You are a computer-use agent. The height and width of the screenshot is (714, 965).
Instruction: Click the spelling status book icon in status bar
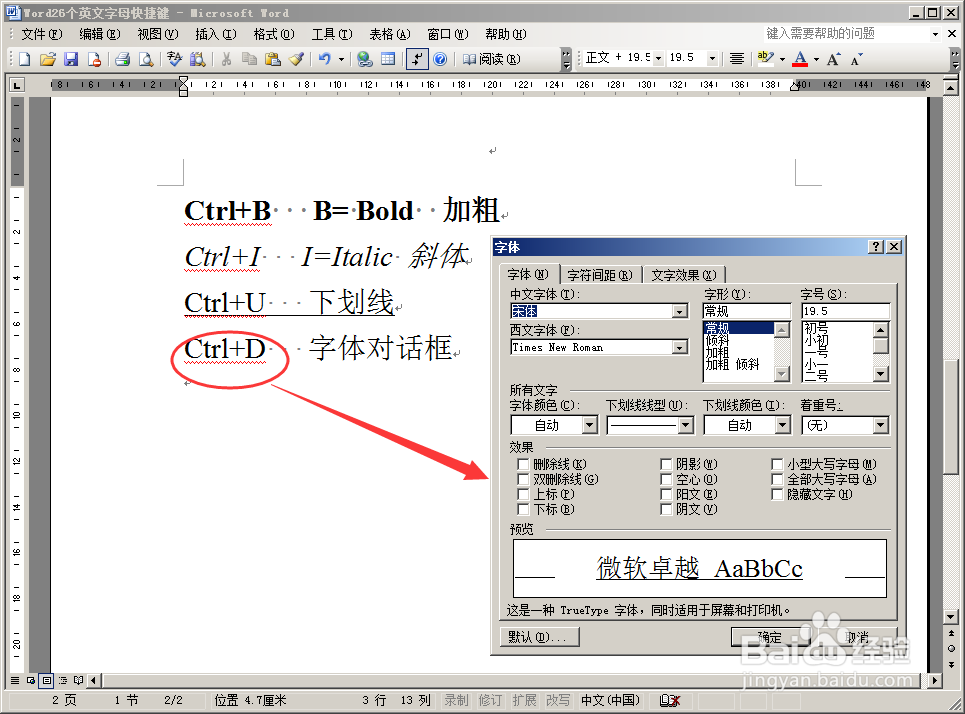[669, 700]
